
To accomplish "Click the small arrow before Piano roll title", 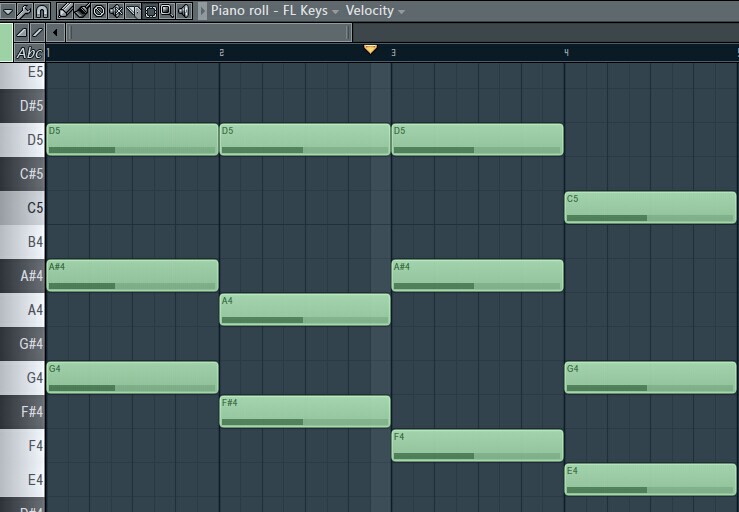I will pyautogui.click(x=202, y=11).
